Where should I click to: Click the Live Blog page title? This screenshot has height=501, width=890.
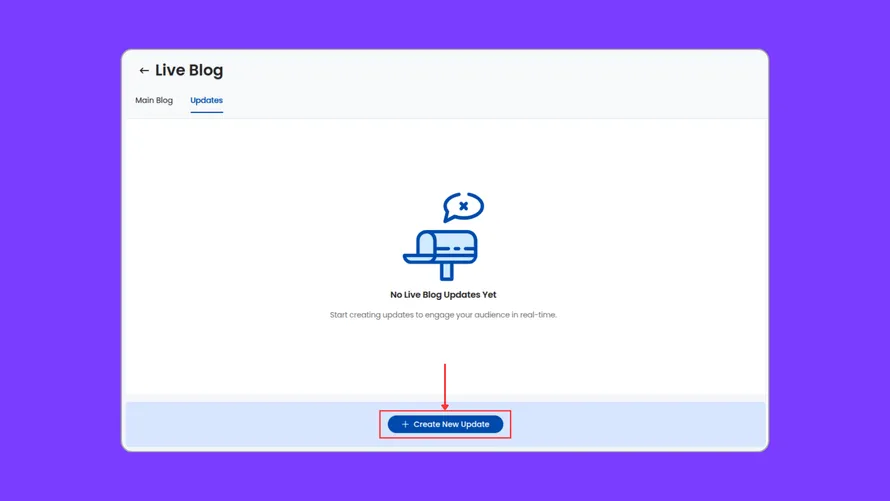click(x=189, y=71)
